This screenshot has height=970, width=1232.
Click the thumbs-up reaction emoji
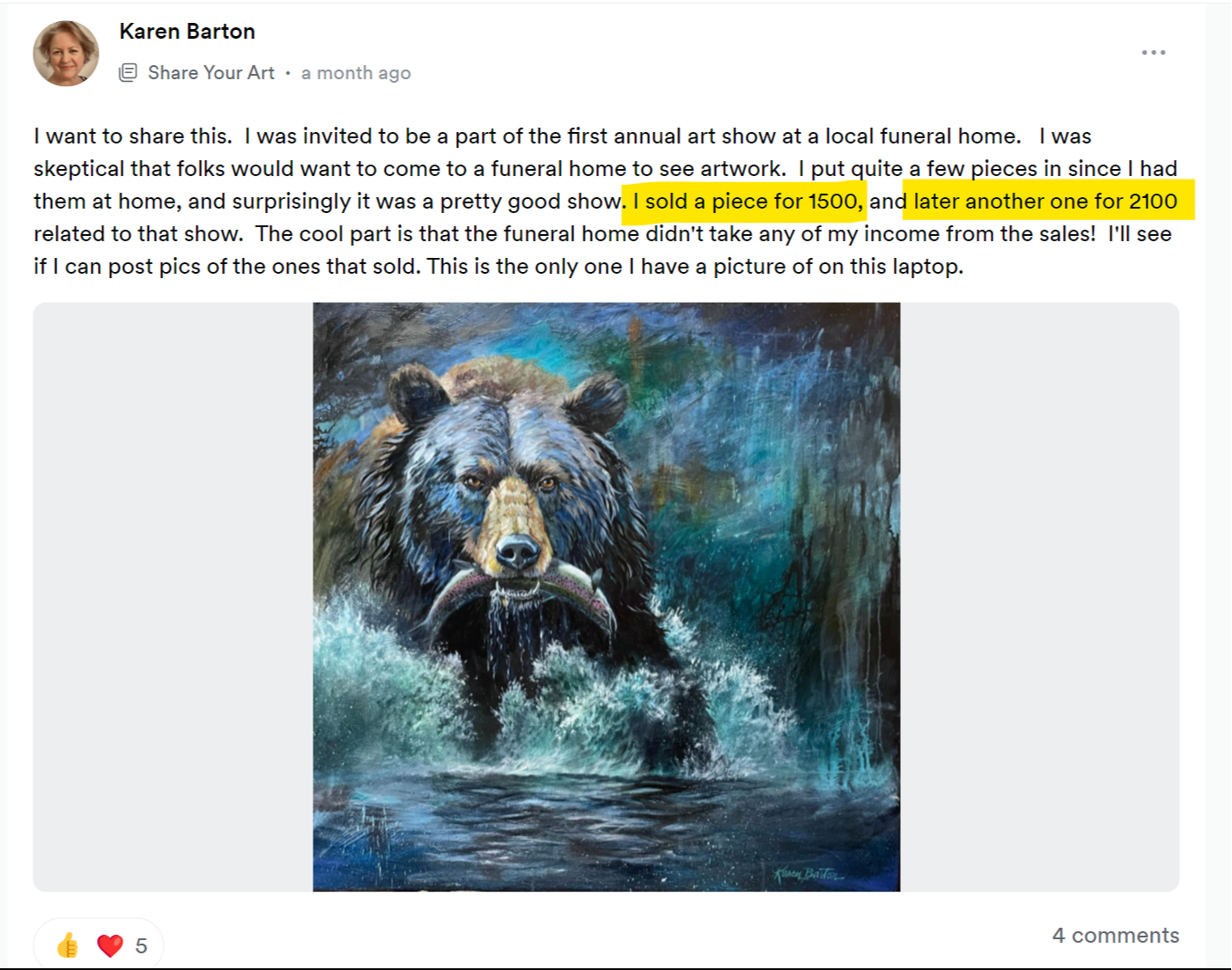click(x=68, y=945)
